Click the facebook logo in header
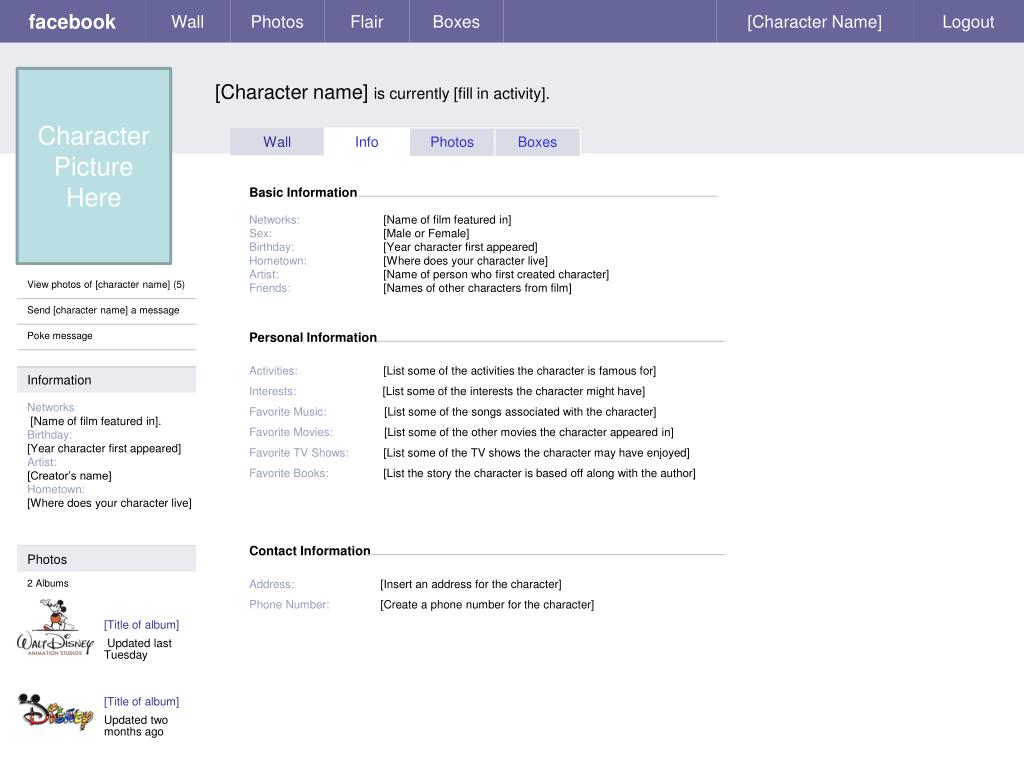 72,22
